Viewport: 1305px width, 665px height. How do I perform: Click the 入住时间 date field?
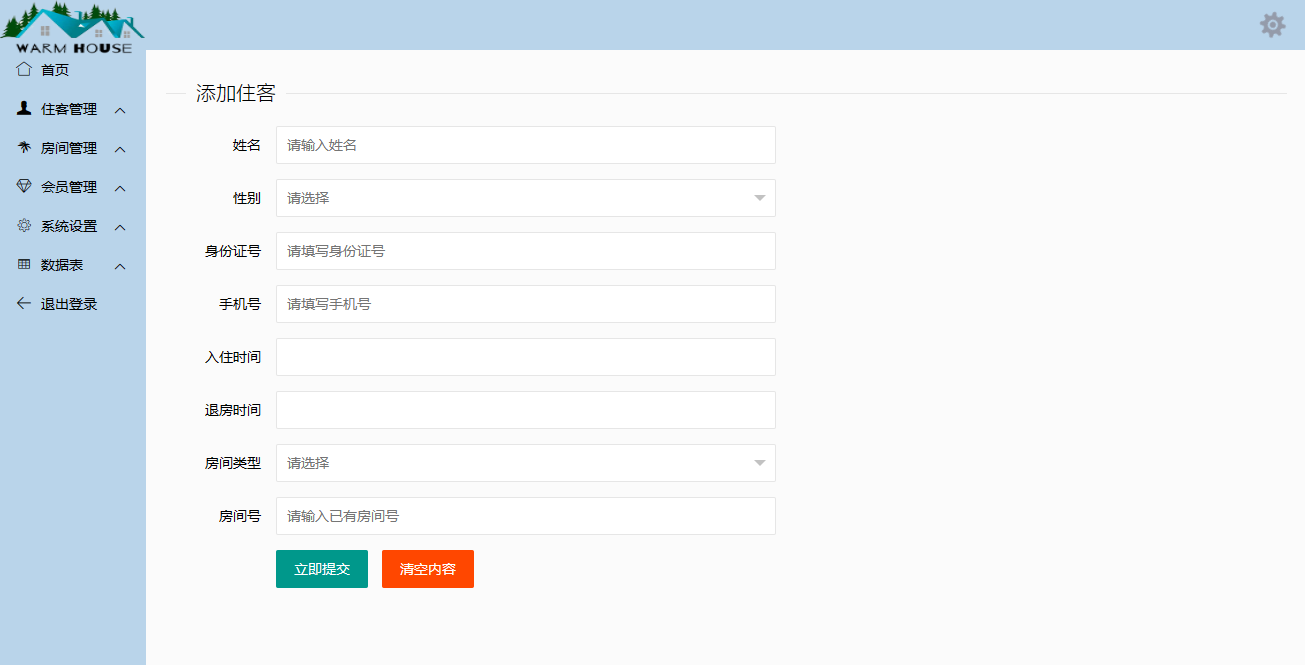525,357
